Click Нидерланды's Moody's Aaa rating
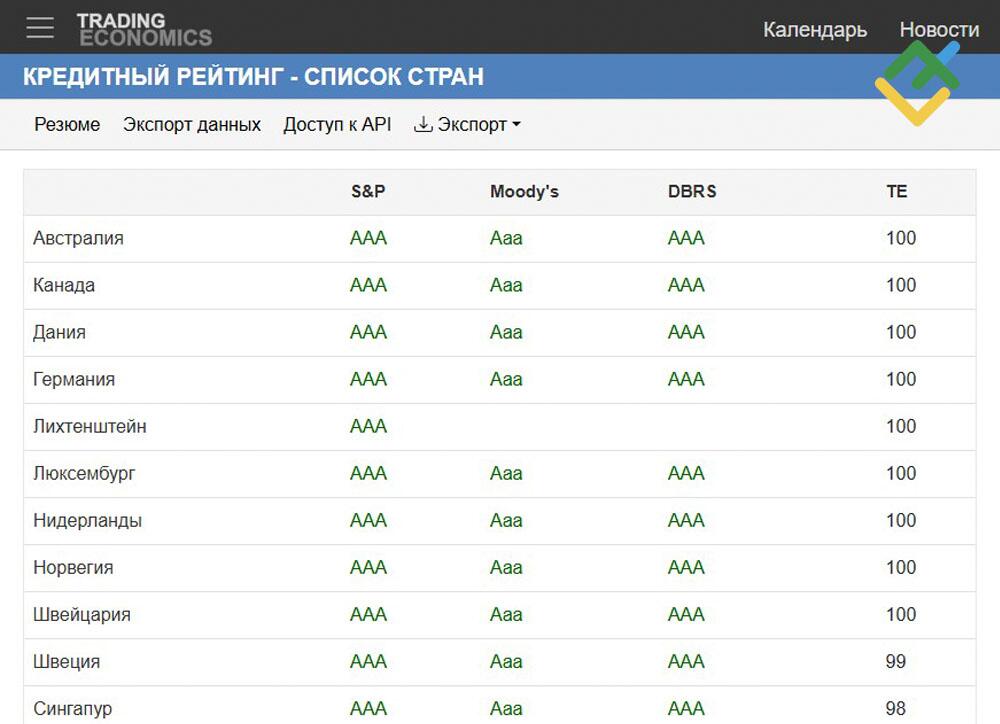This screenshot has height=724, width=1000. pos(506,521)
